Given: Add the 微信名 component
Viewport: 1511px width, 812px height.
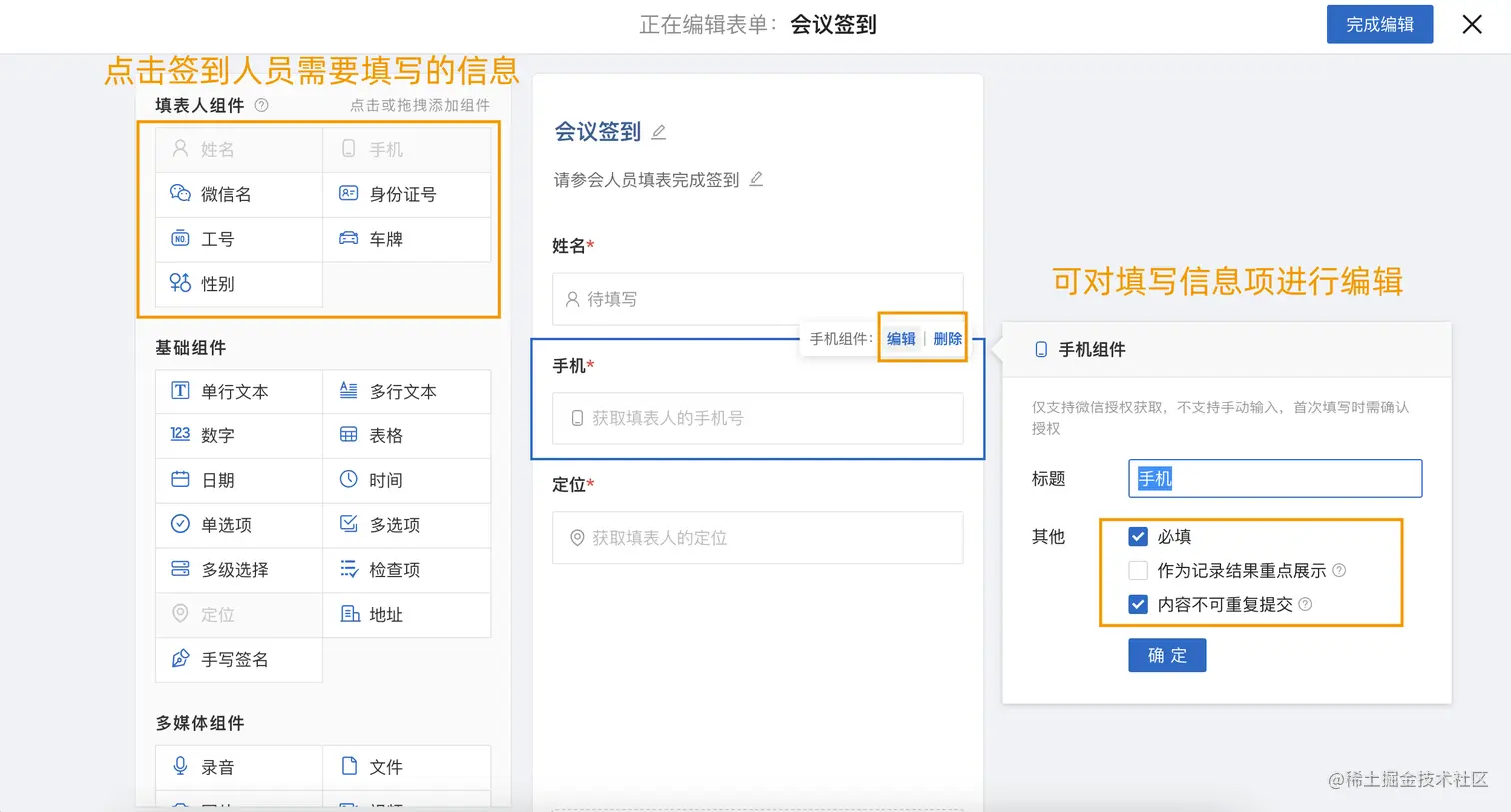Looking at the screenshot, I should [x=239, y=194].
